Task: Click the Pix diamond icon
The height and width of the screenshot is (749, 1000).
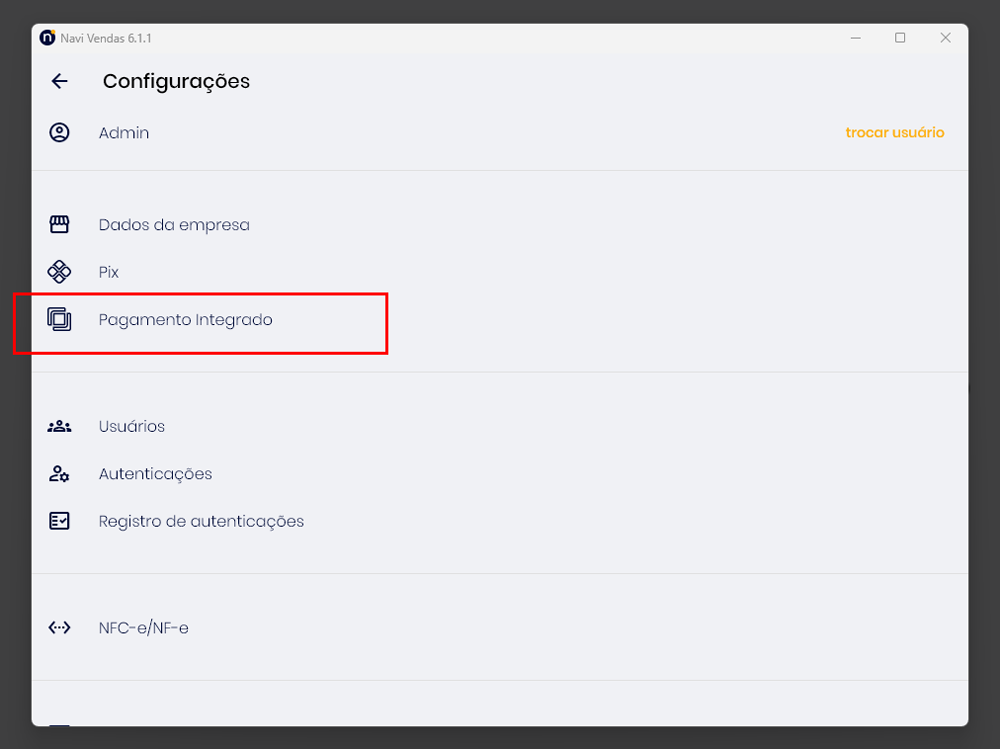Action: (60, 272)
